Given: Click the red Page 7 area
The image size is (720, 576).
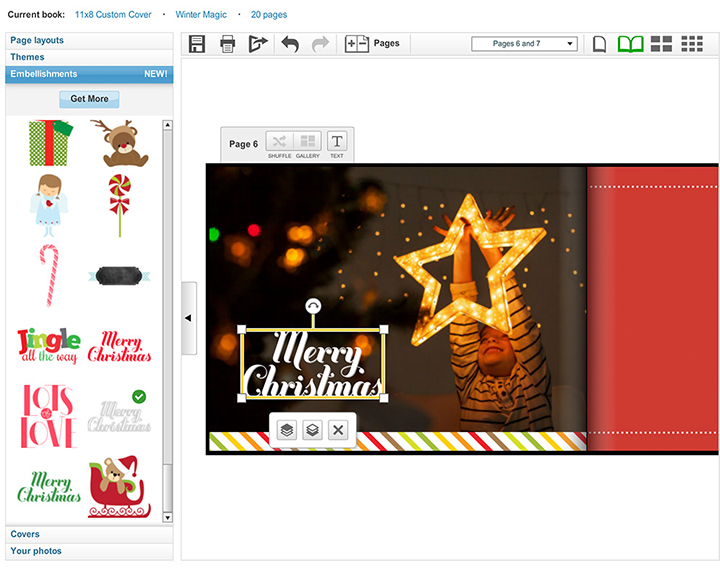Looking at the screenshot, I should coord(652,309).
